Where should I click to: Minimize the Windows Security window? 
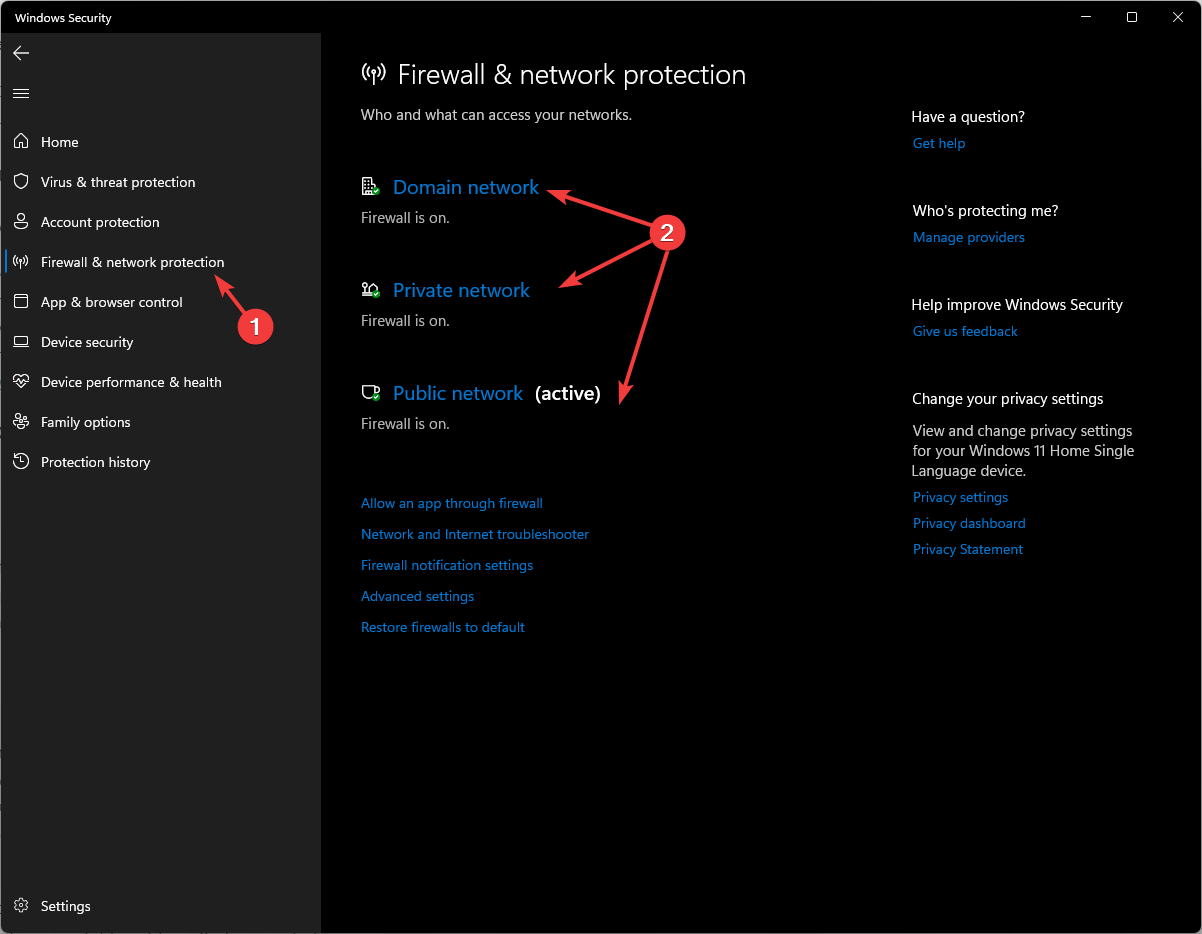(x=1087, y=17)
